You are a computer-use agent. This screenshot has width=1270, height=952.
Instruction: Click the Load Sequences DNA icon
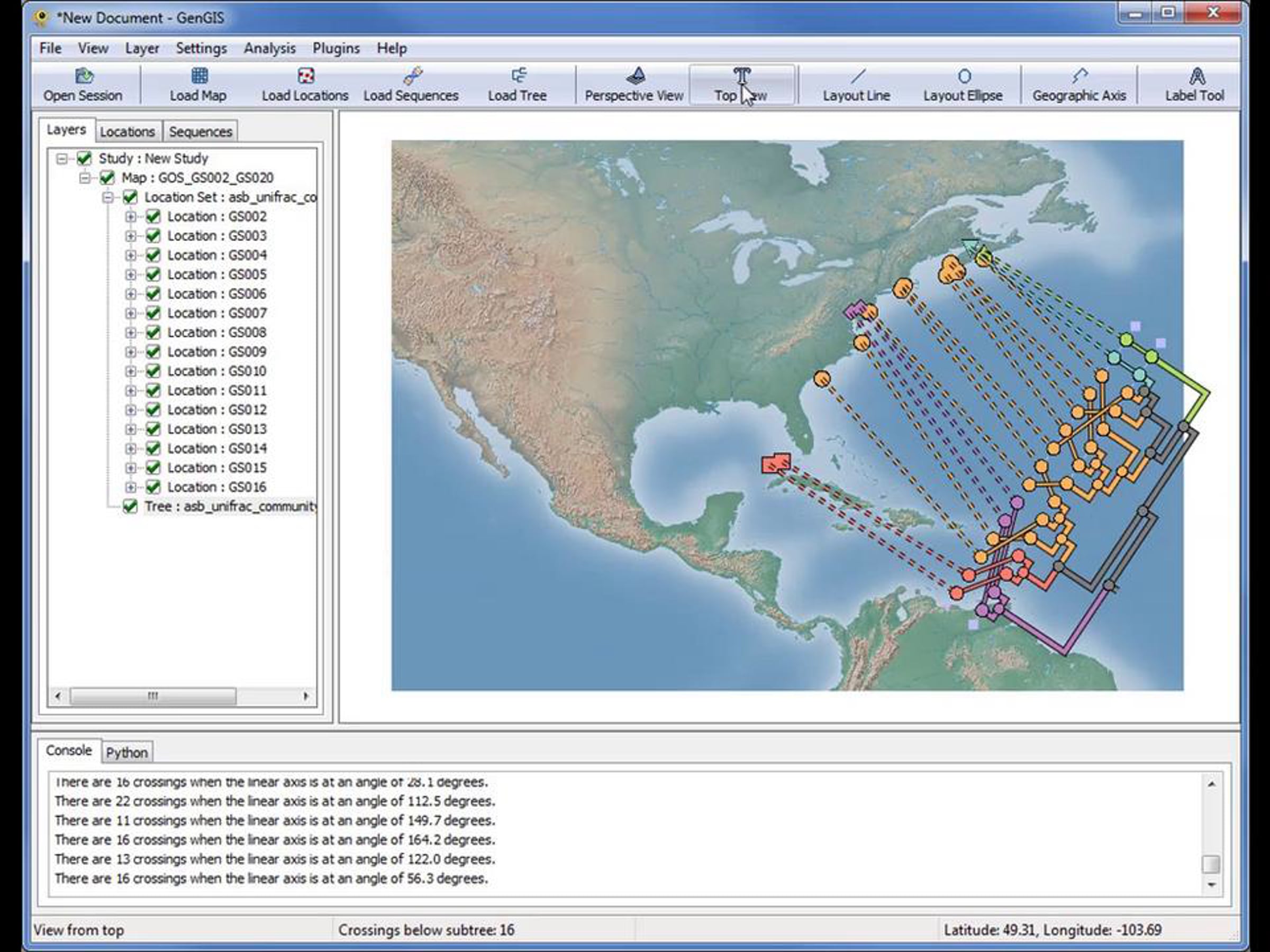[412, 76]
